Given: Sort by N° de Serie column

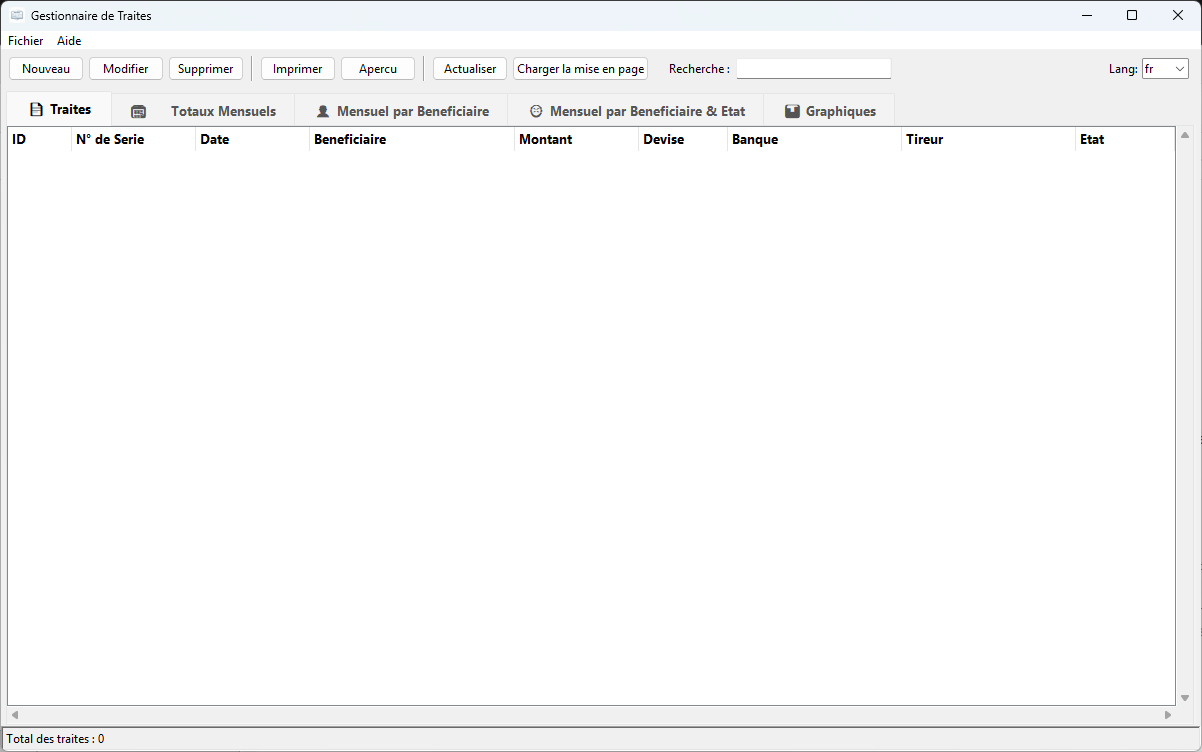Looking at the screenshot, I should pos(134,139).
